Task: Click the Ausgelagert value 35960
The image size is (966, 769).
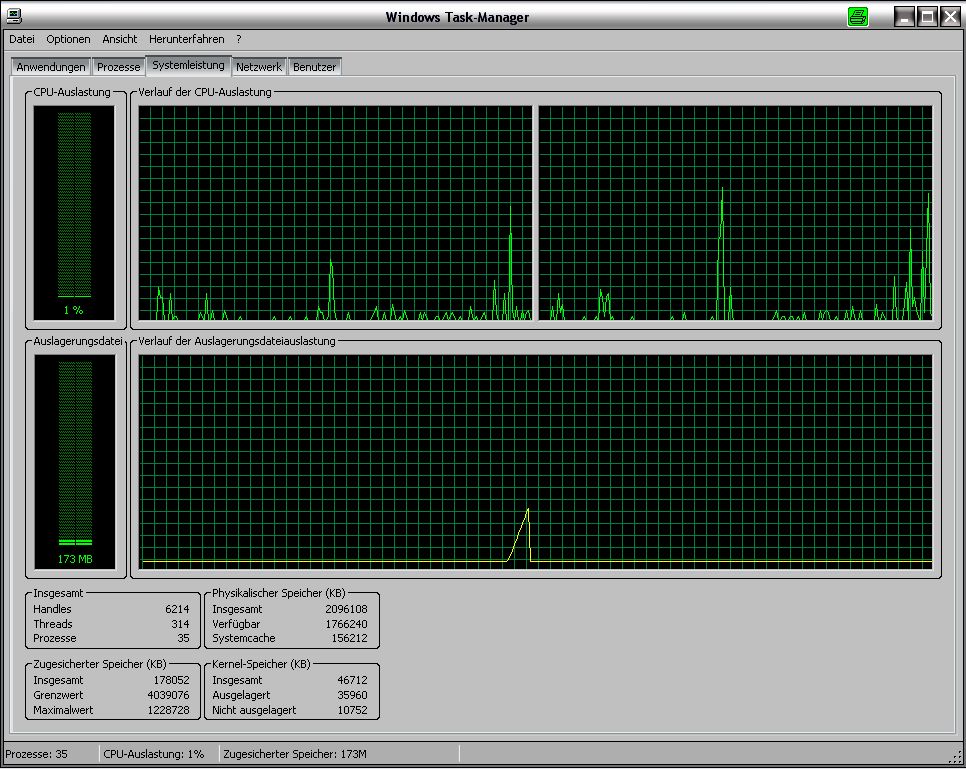Action: pos(352,695)
